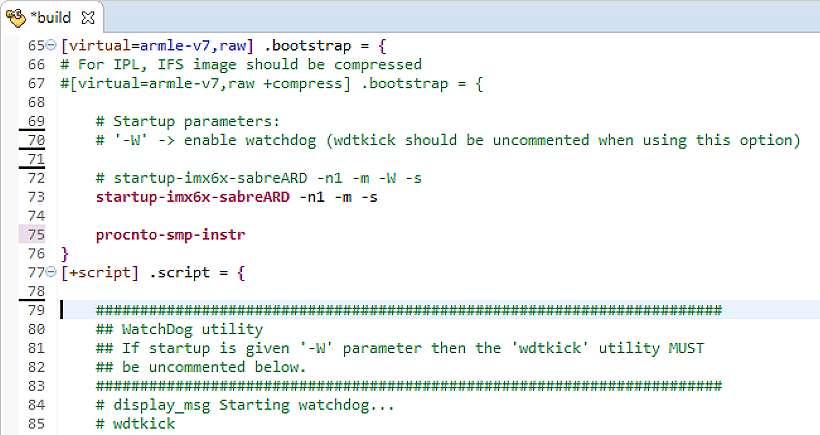The image size is (820, 435).
Task: Click the commented +compress bootstrap line 67
Action: click(x=272, y=84)
